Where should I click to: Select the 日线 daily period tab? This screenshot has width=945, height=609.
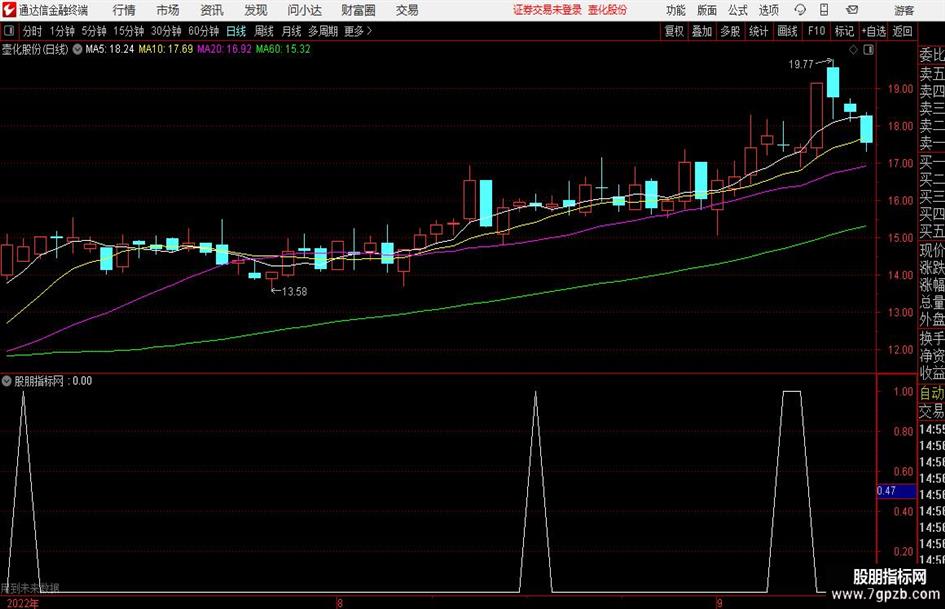(236, 31)
